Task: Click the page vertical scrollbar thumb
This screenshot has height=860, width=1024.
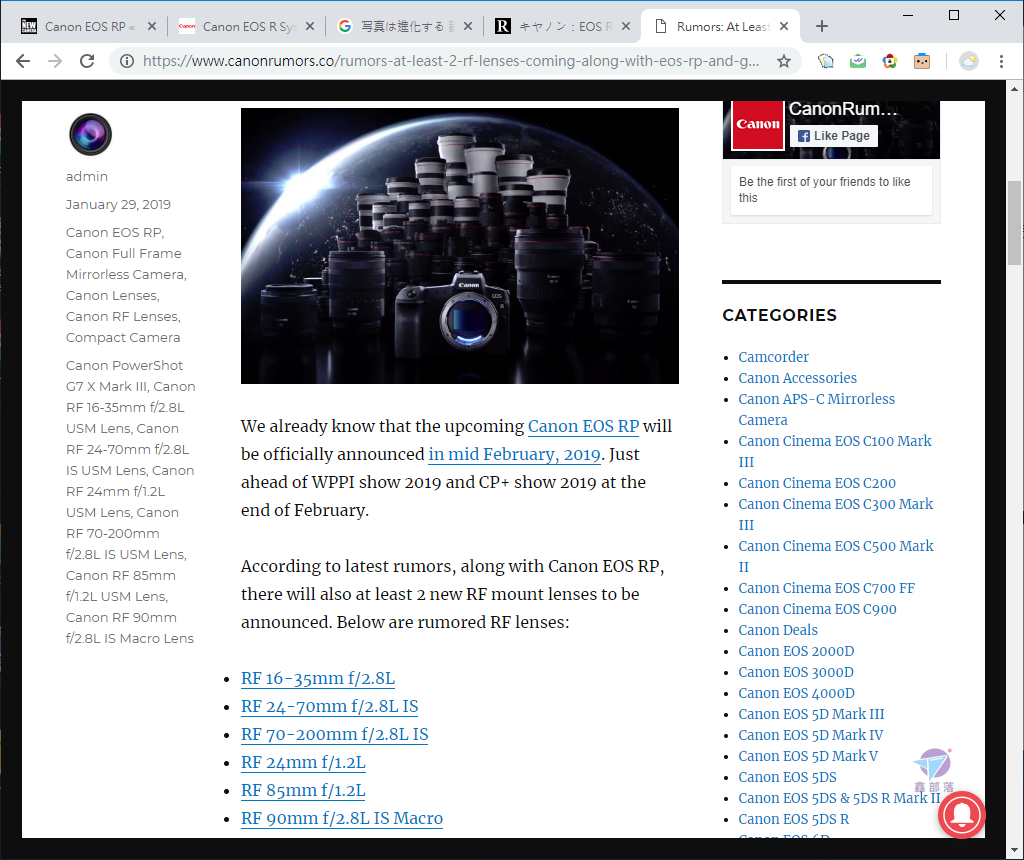Action: pos(1014,222)
